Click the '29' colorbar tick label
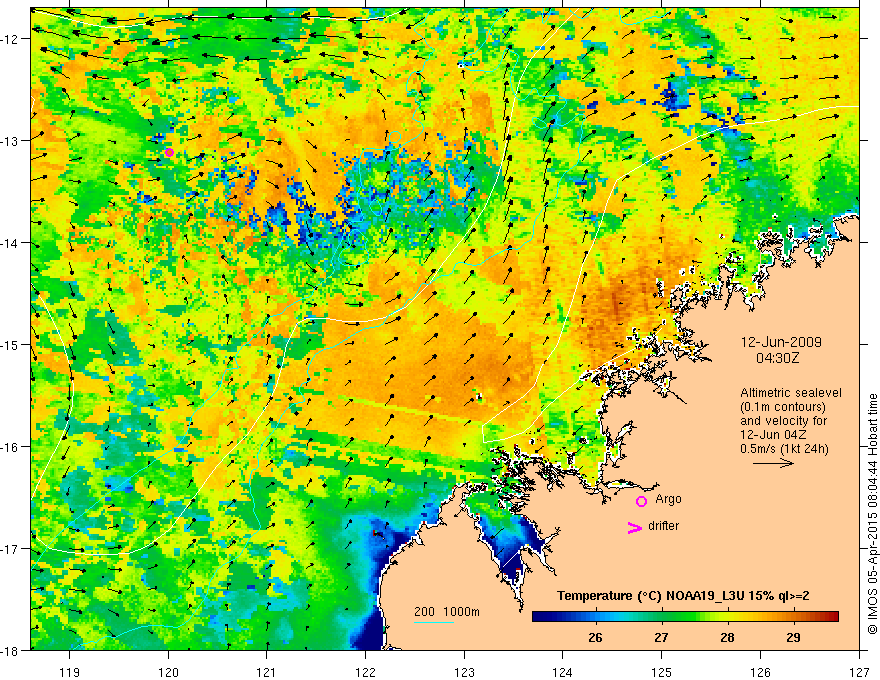The height and width of the screenshot is (680, 880). tap(793, 637)
